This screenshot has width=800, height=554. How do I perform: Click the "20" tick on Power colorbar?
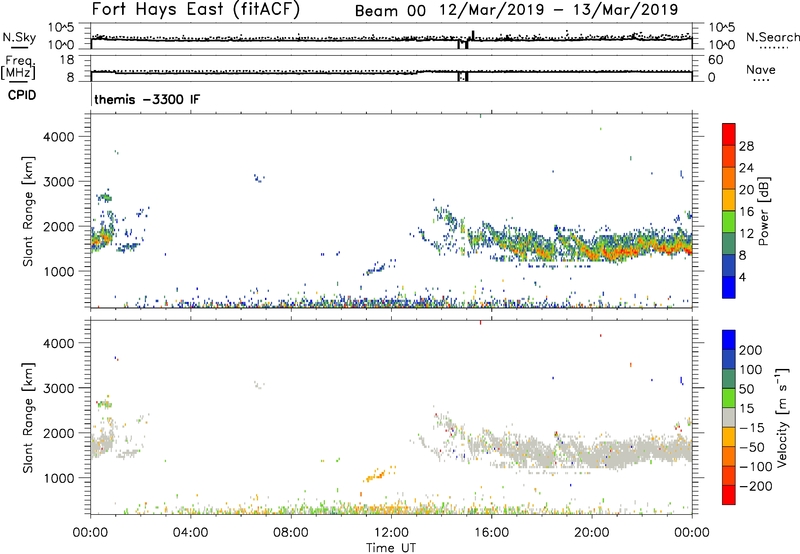click(746, 190)
